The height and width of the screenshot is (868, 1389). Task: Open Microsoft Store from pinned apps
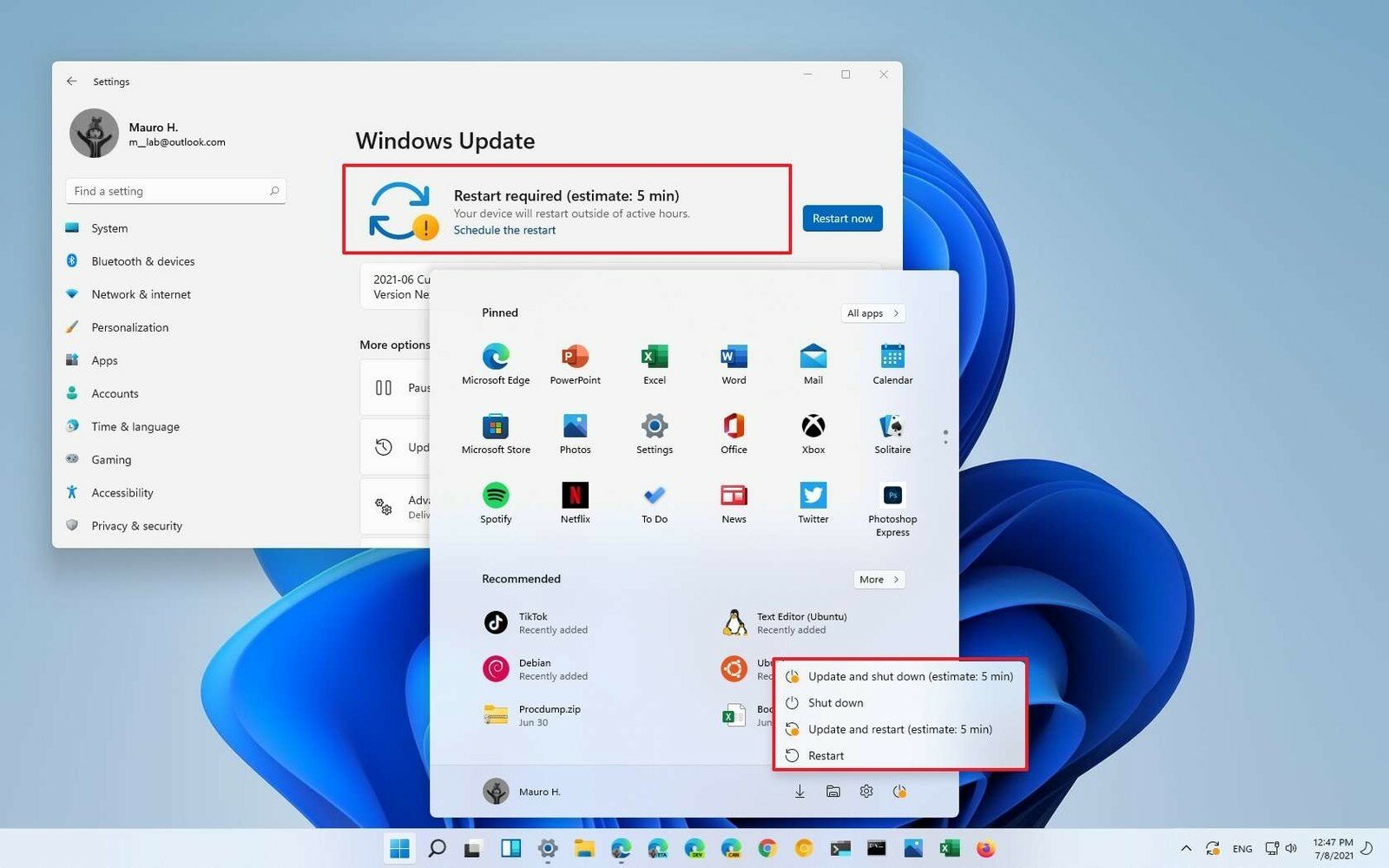click(496, 432)
